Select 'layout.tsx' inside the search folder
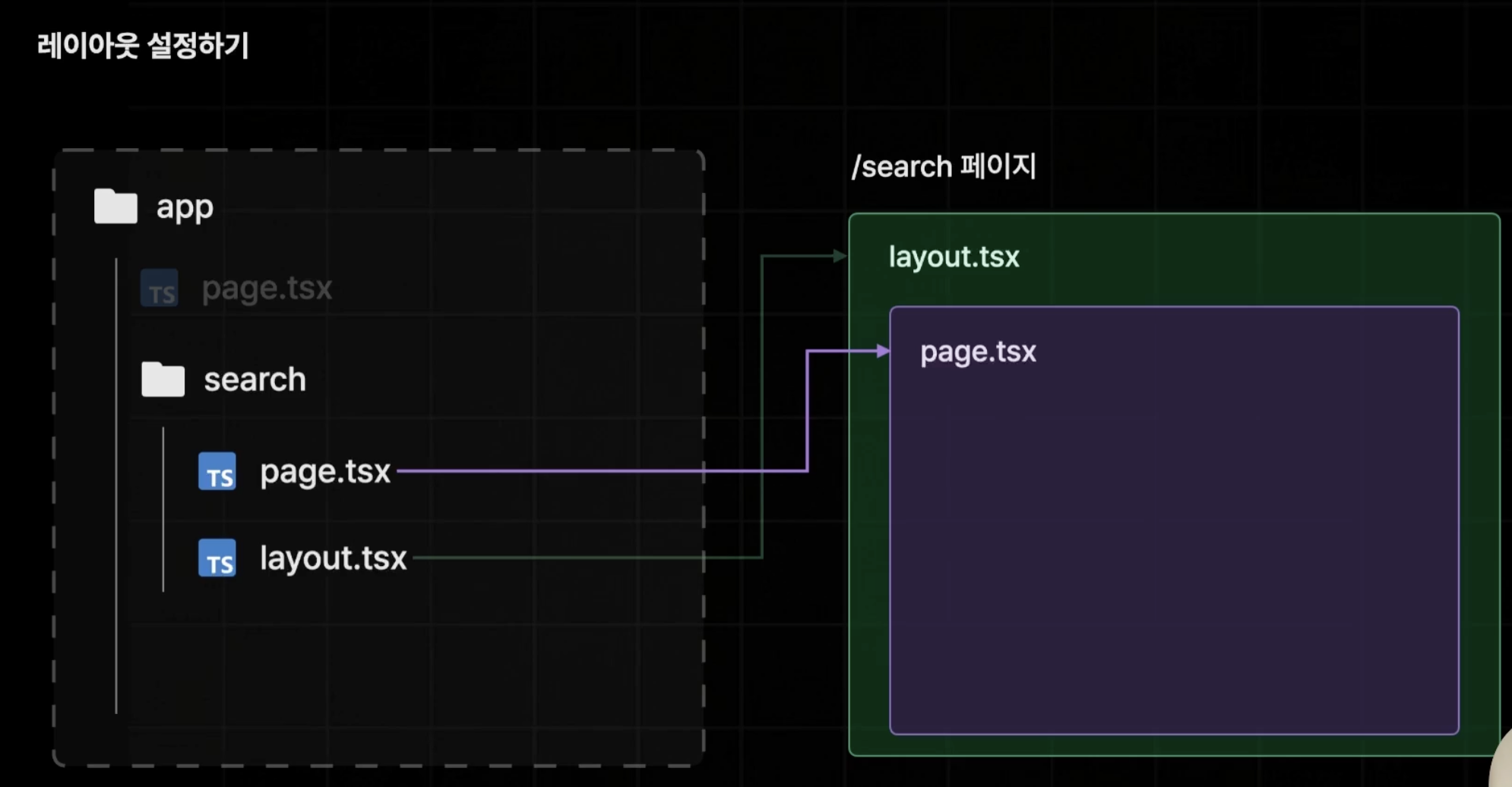The width and height of the screenshot is (1512, 787). click(334, 558)
